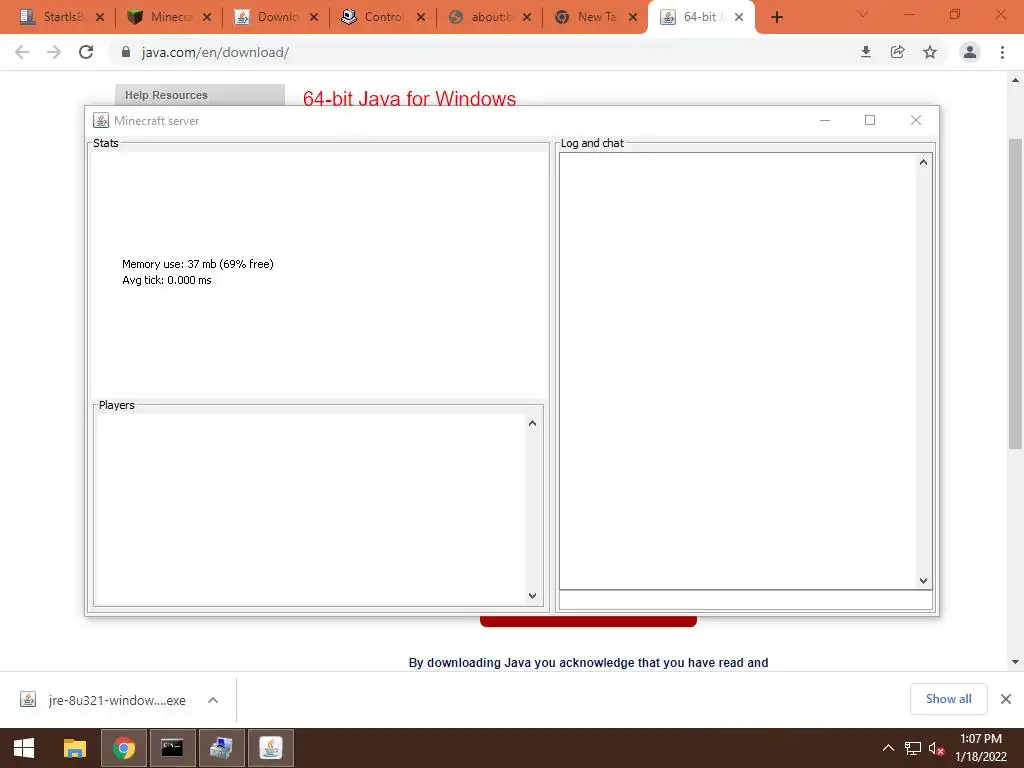Click the 64-bit Java for Windows heading

pyautogui.click(x=409, y=99)
